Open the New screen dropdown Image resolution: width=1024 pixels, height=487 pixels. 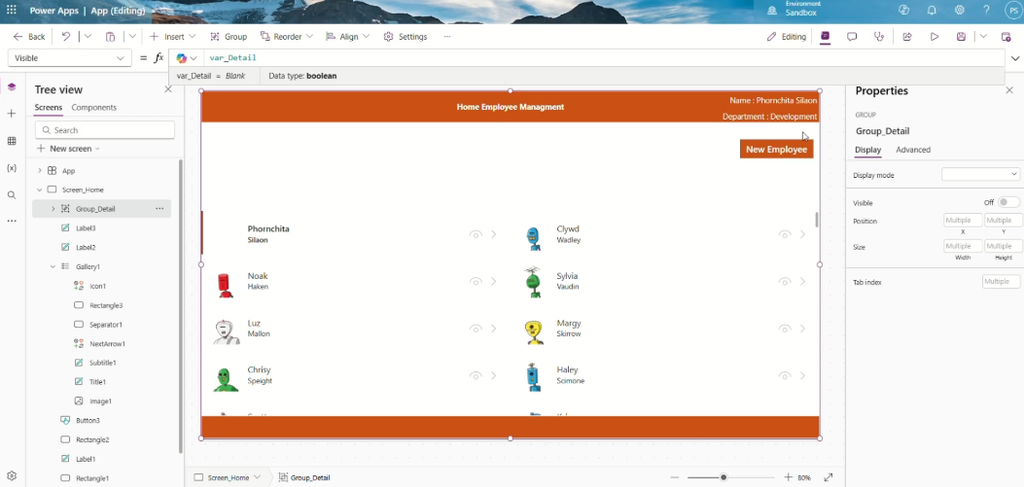pyautogui.click(x=68, y=148)
